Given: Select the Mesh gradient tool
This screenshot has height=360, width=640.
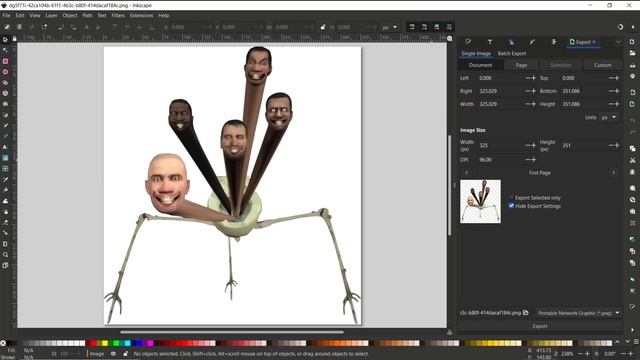Looking at the screenshot, I should pos(5,168).
